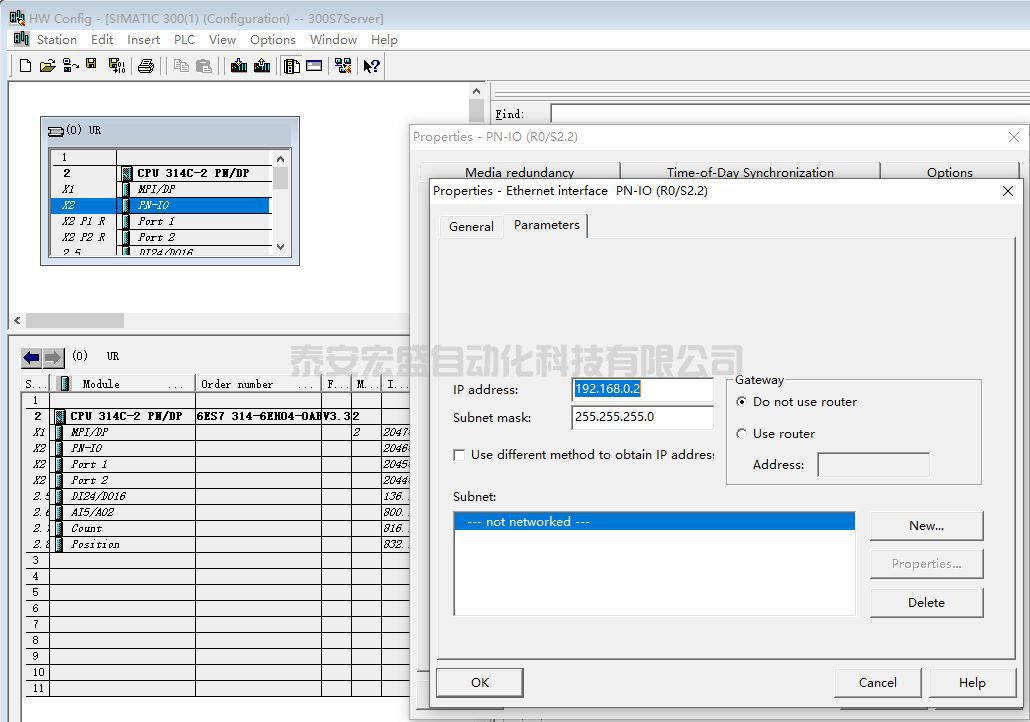This screenshot has width=1030, height=722.
Task: Select the Use router radio button
Action: click(742, 434)
